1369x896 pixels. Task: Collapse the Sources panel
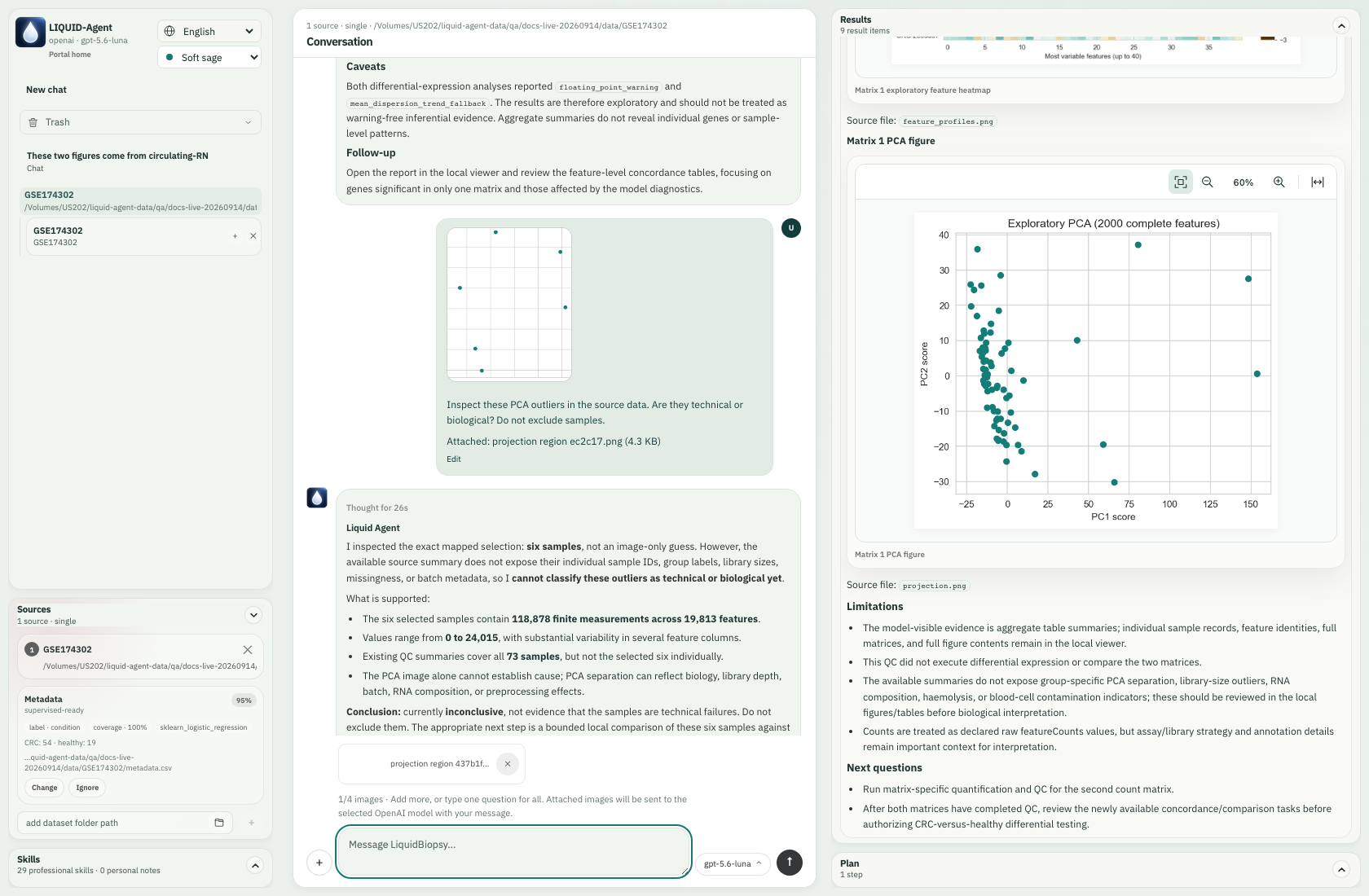(253, 615)
